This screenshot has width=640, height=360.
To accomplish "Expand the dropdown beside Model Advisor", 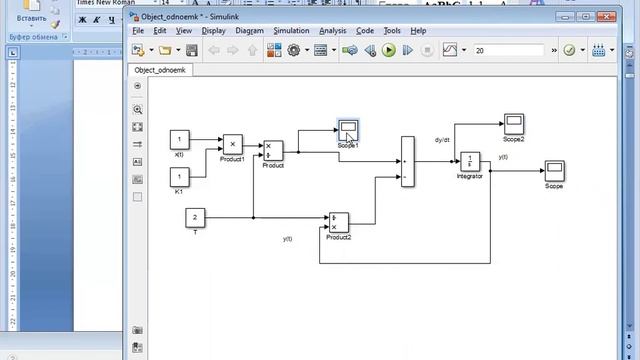I will point(583,50).
